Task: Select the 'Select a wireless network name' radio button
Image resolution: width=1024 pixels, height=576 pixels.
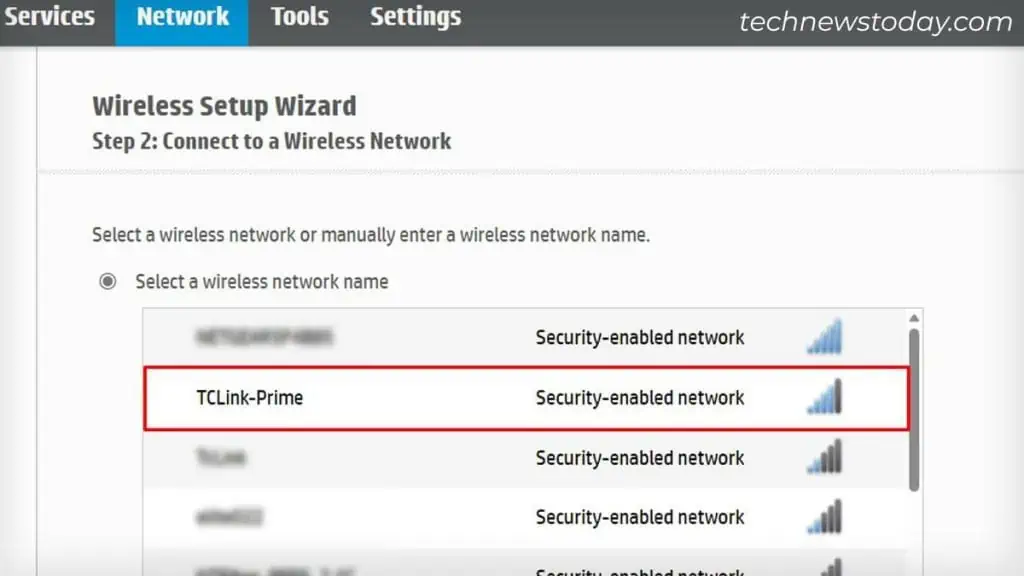Action: point(108,281)
